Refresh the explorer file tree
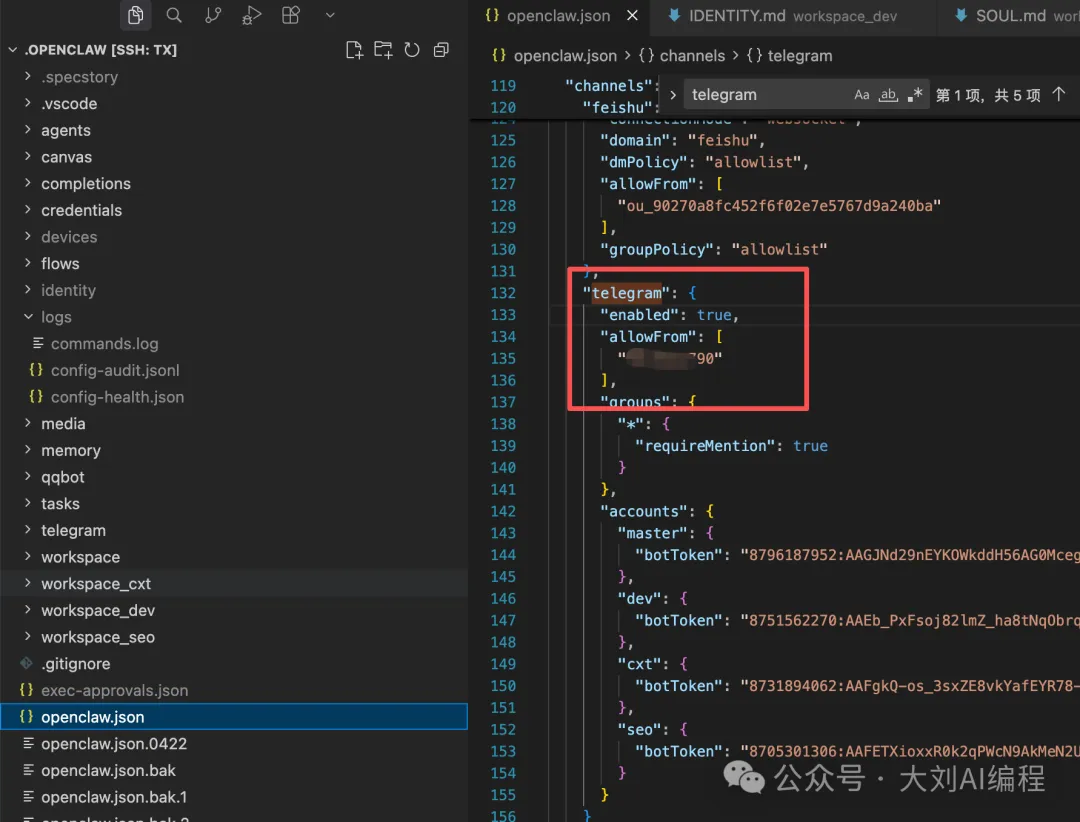This screenshot has height=822, width=1080. click(411, 50)
